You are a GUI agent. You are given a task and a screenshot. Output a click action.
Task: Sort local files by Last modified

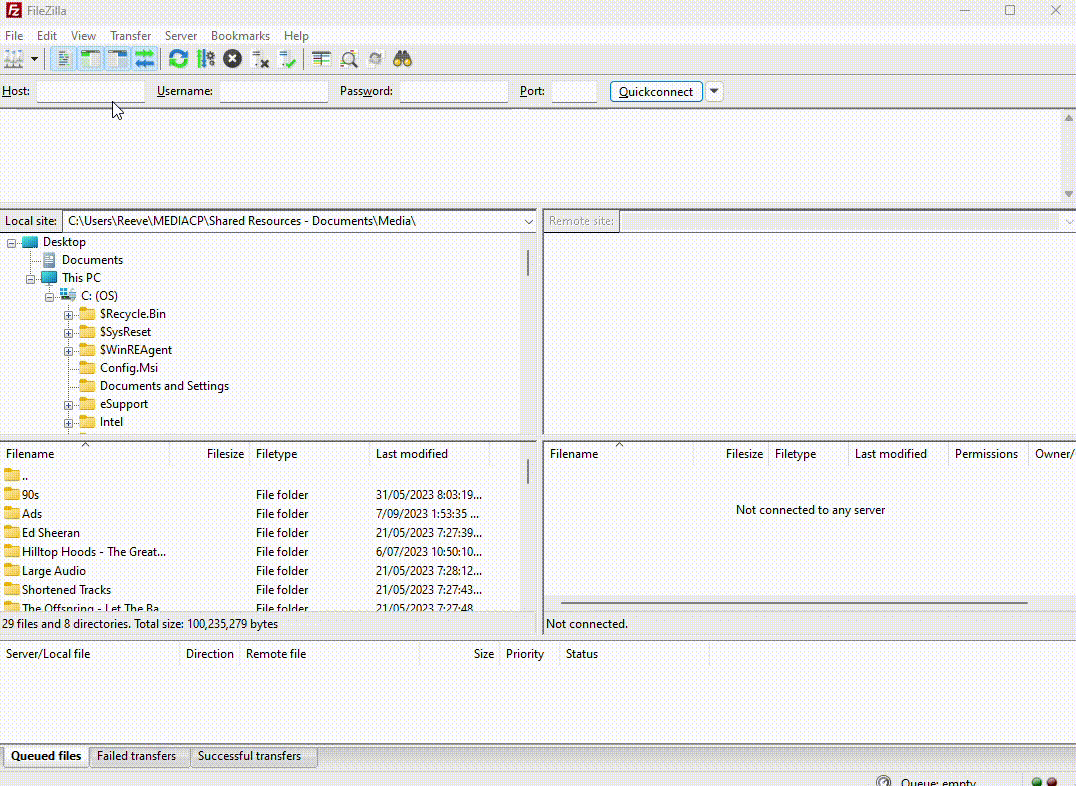[x=430, y=454]
